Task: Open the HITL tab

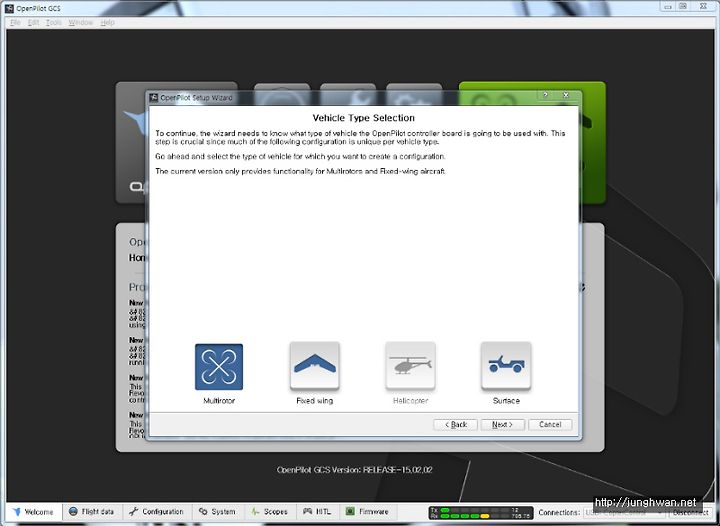Action: [x=316, y=511]
